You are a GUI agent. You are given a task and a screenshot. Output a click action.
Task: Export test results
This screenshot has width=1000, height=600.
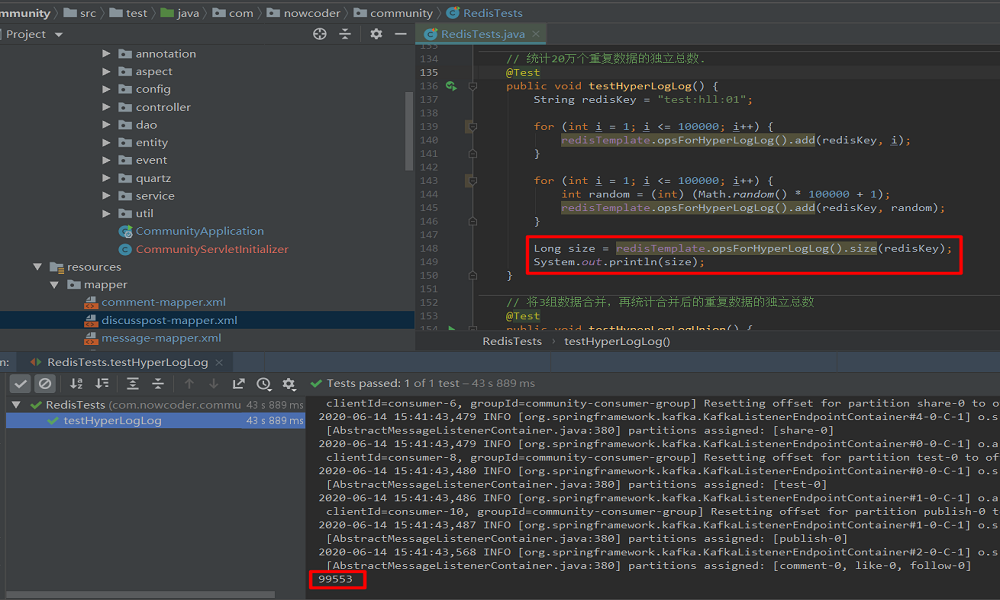(239, 383)
